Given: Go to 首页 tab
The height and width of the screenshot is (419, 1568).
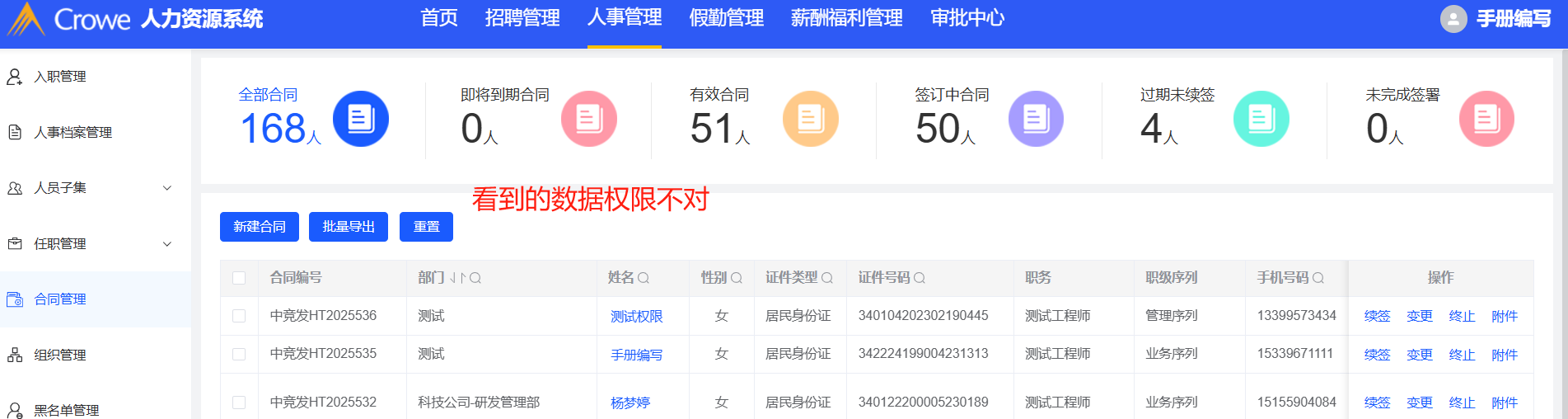Looking at the screenshot, I should (x=439, y=18).
